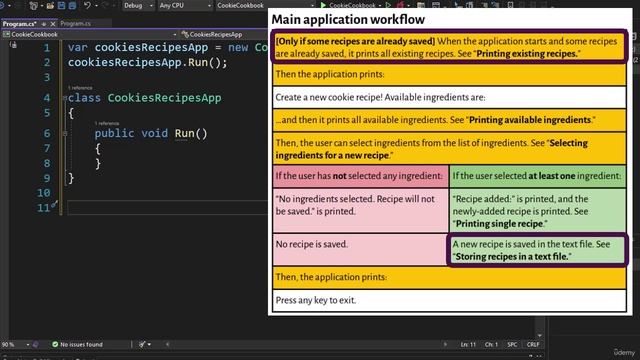Open the Undo history dropdown arrow
Image resolution: width=640 pixels, height=360 pixels.
96,6
